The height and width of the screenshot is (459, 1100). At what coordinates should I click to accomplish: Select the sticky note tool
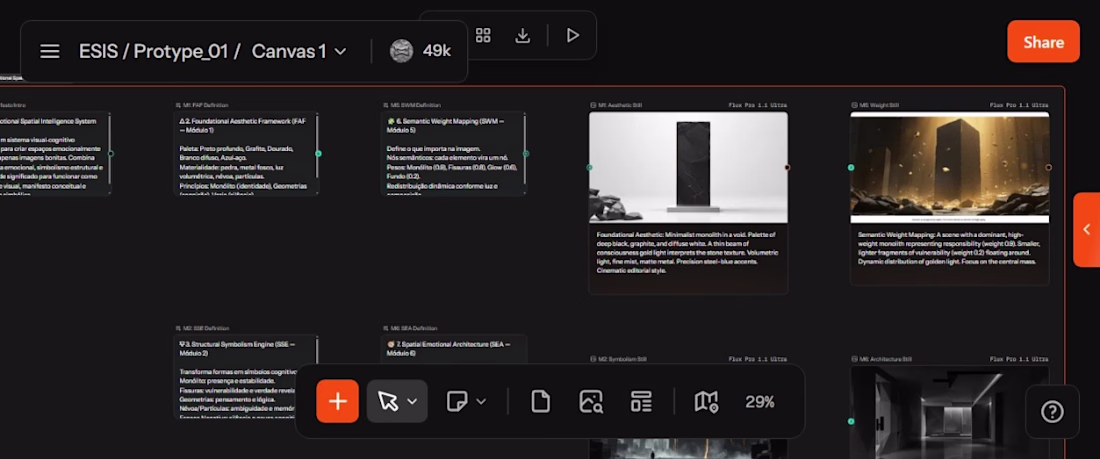click(457, 401)
